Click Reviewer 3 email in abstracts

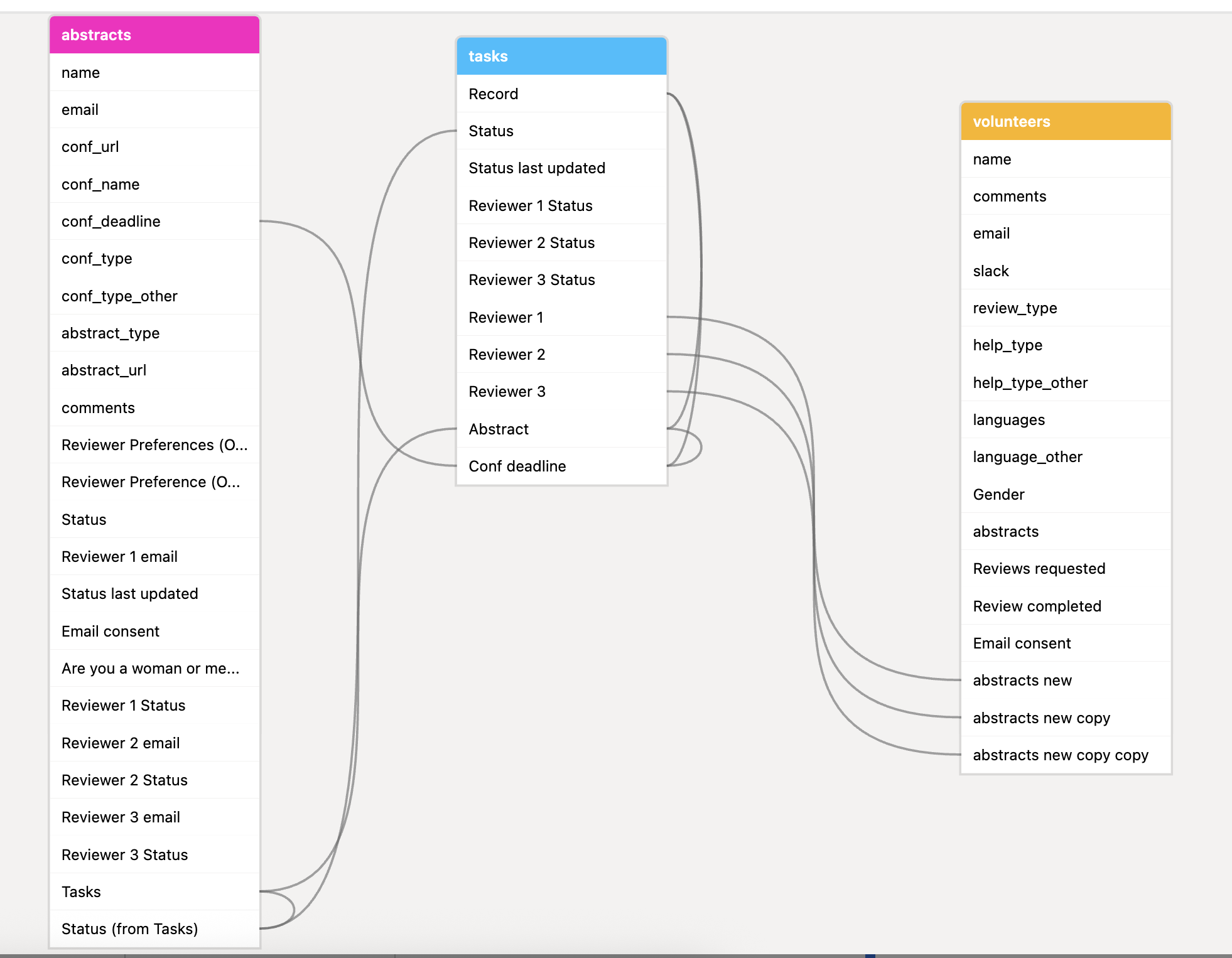click(154, 817)
